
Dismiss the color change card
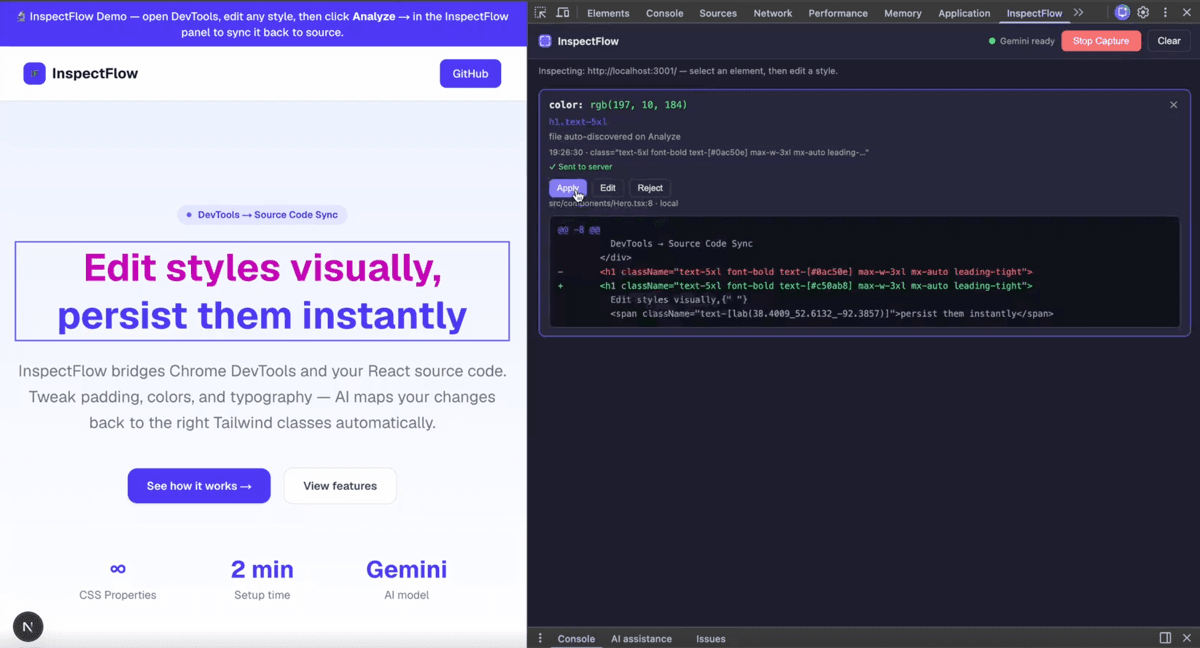pos(1174,105)
